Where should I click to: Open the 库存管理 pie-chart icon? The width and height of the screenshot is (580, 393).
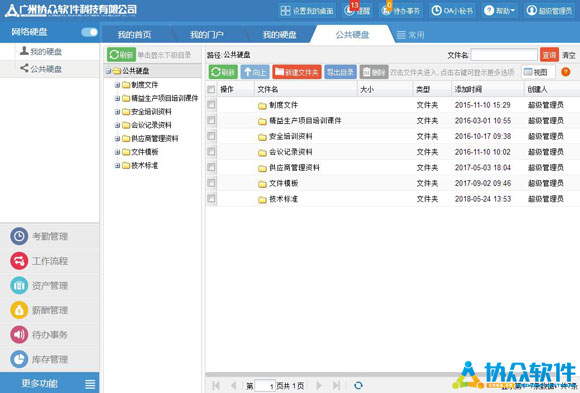tap(19, 359)
